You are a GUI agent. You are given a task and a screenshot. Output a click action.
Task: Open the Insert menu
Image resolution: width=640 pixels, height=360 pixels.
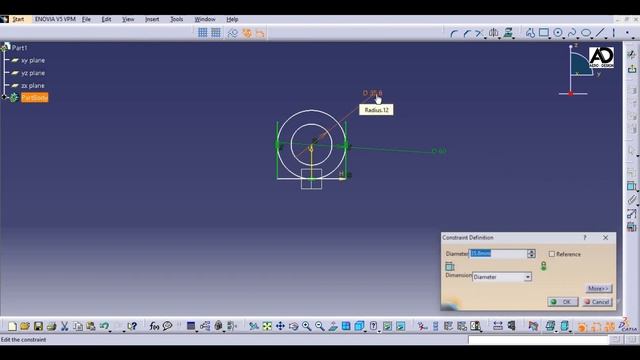point(152,19)
